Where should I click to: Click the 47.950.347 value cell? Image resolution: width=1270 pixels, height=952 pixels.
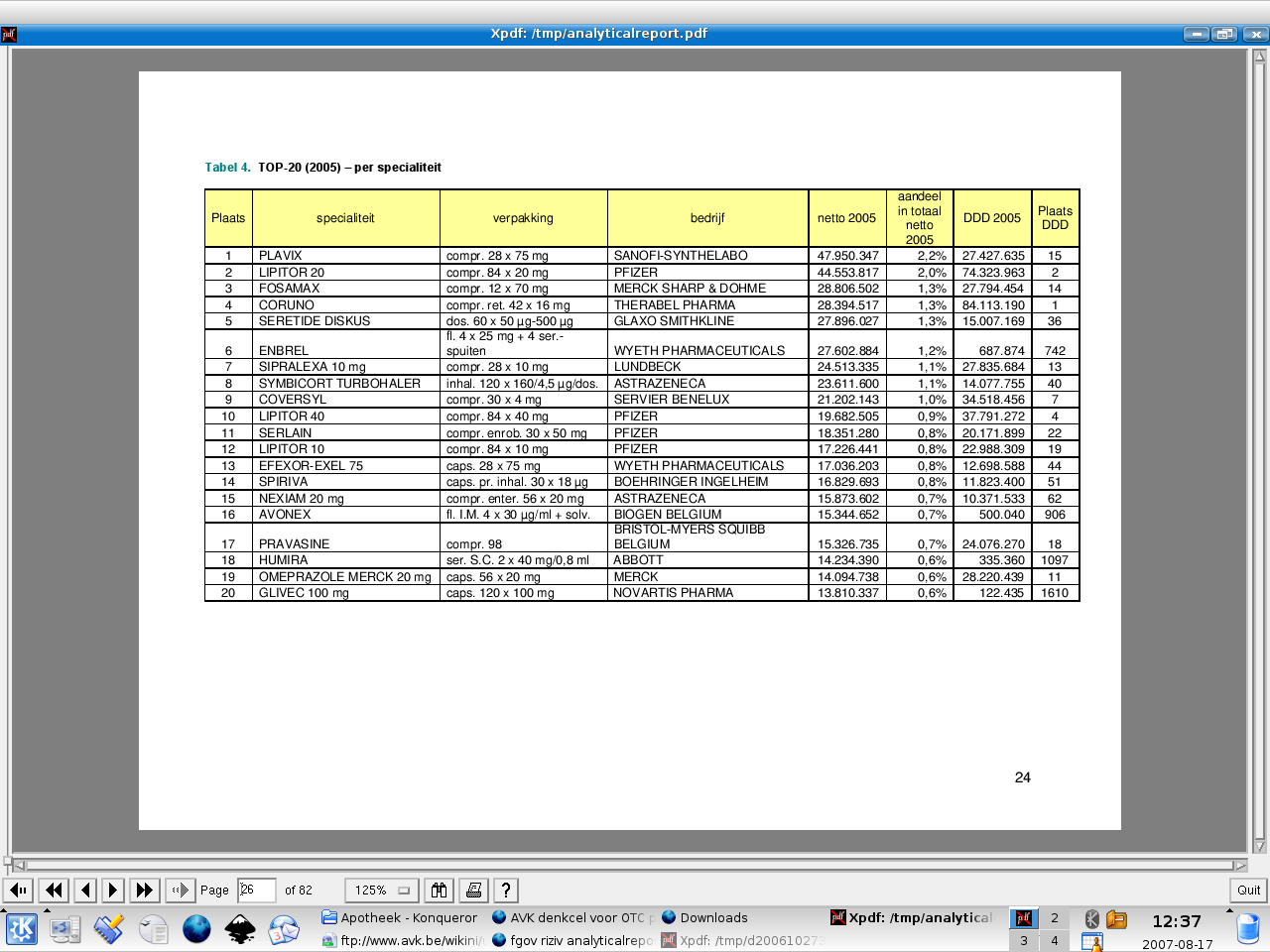tap(847, 256)
